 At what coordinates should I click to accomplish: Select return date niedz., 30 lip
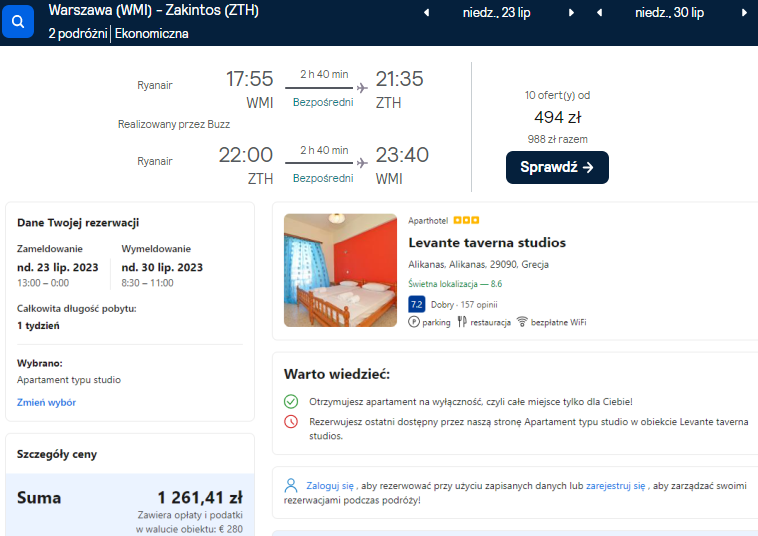coord(670,13)
